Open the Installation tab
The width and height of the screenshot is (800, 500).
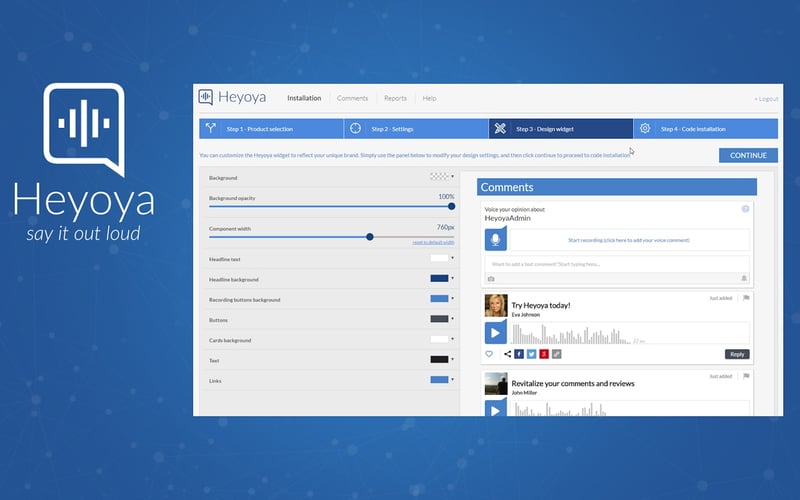(304, 98)
